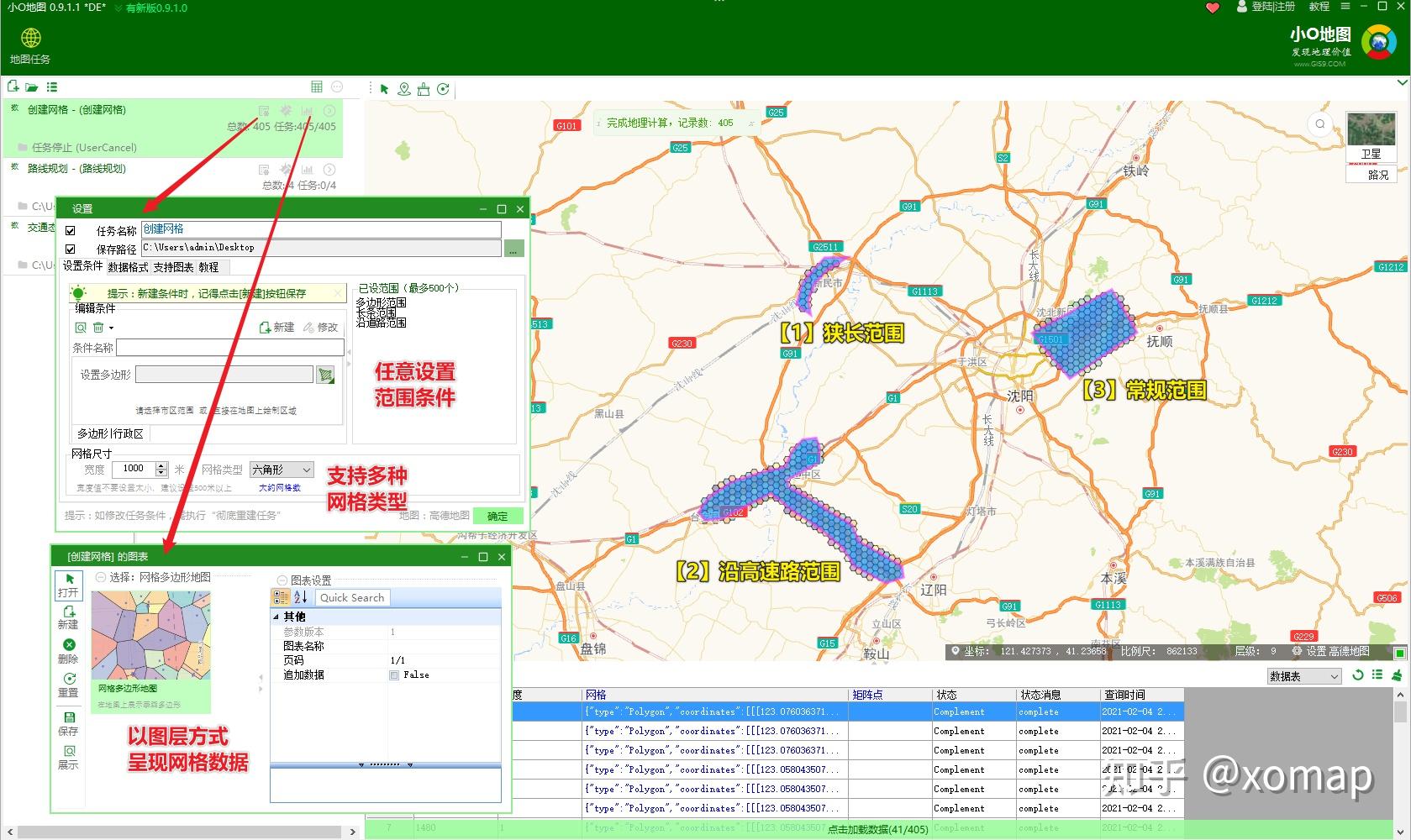This screenshot has height=840, width=1411.
Task: Click the trash delete icon in 编辑条件
Action: (98, 328)
